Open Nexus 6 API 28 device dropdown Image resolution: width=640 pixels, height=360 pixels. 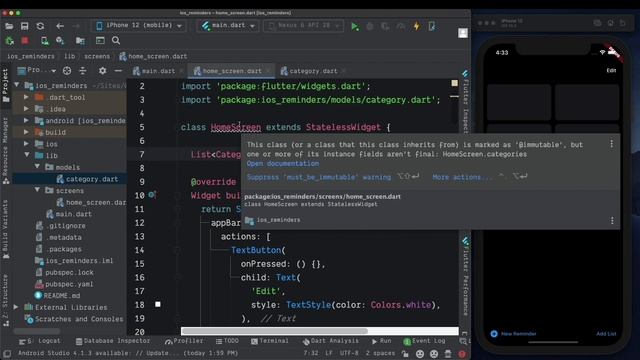point(304,26)
